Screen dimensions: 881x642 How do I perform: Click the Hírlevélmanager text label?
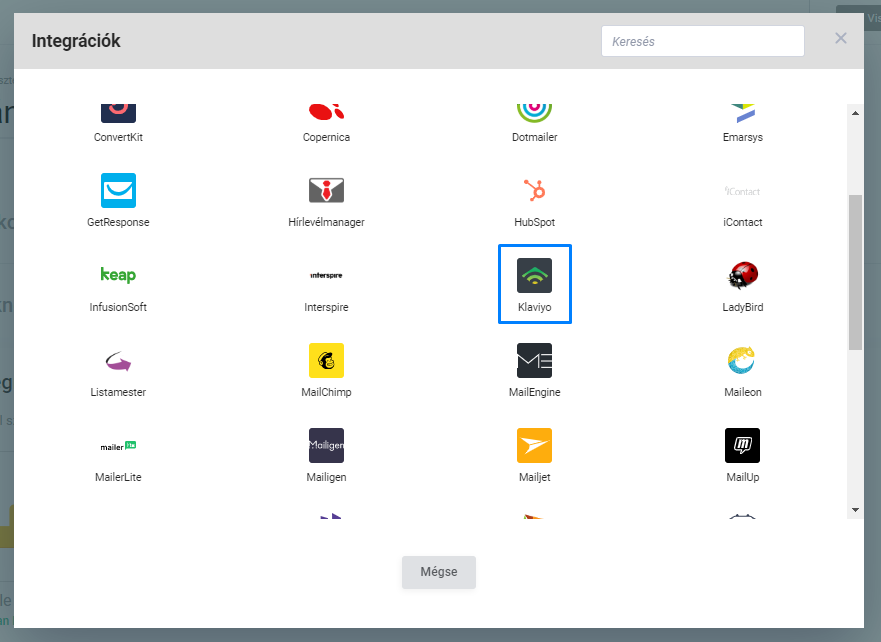(x=326, y=222)
